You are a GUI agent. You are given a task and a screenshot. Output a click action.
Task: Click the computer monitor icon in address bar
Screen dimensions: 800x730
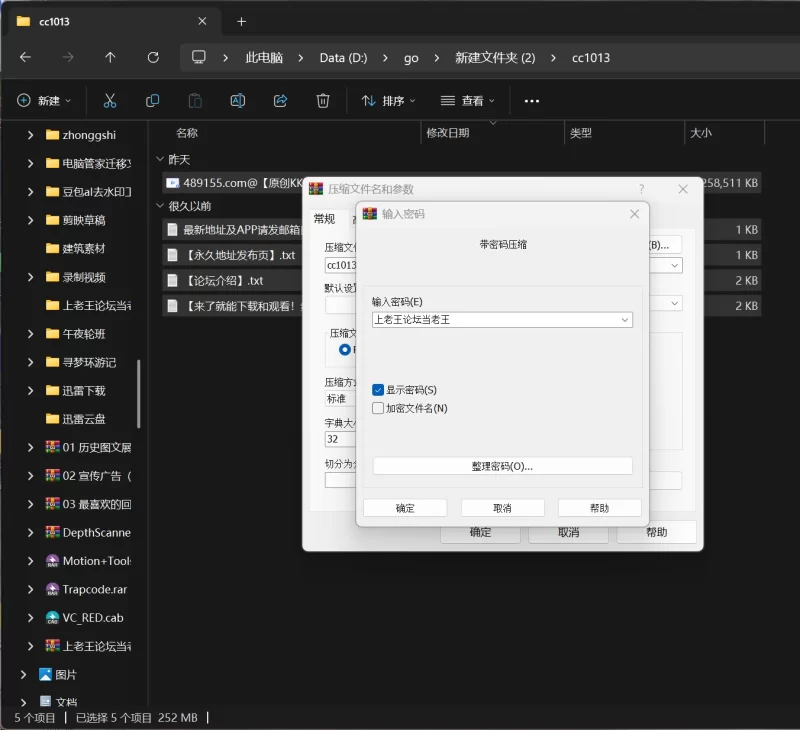[198, 57]
